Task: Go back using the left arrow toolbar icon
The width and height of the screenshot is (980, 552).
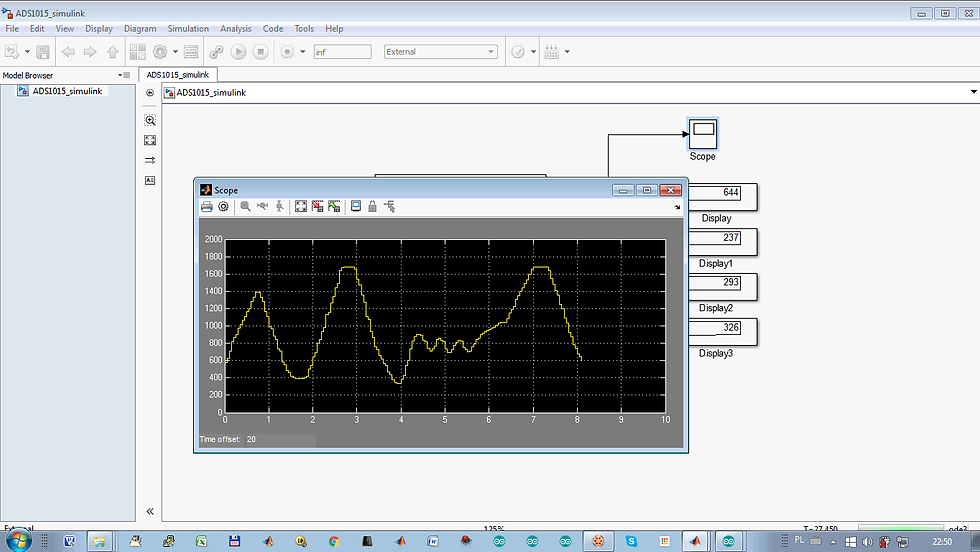Action: 68,52
